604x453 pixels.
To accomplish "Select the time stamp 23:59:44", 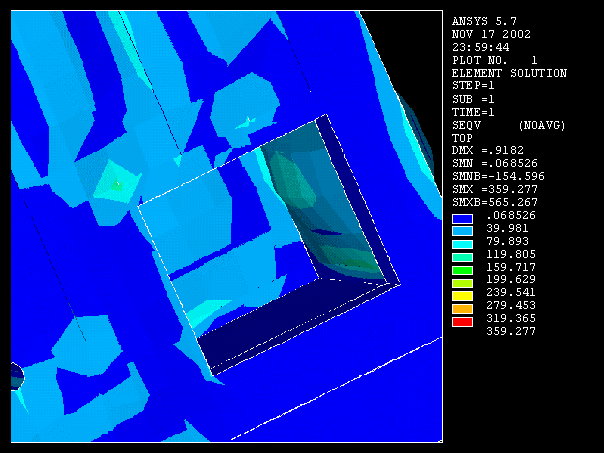I will click(x=481, y=47).
